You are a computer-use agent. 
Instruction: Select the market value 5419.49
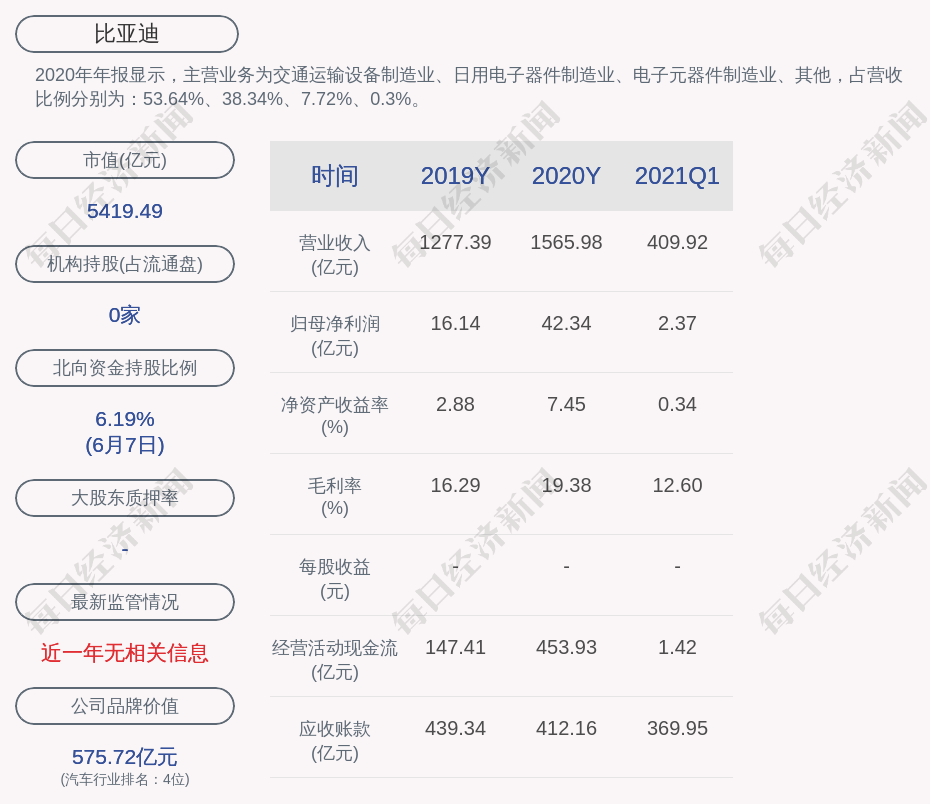click(125, 211)
